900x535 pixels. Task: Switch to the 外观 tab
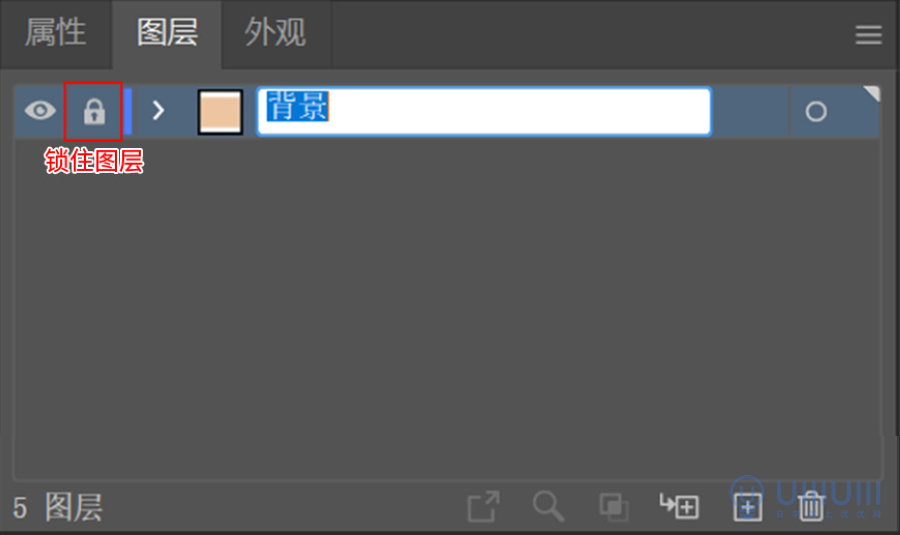pyautogui.click(x=276, y=32)
